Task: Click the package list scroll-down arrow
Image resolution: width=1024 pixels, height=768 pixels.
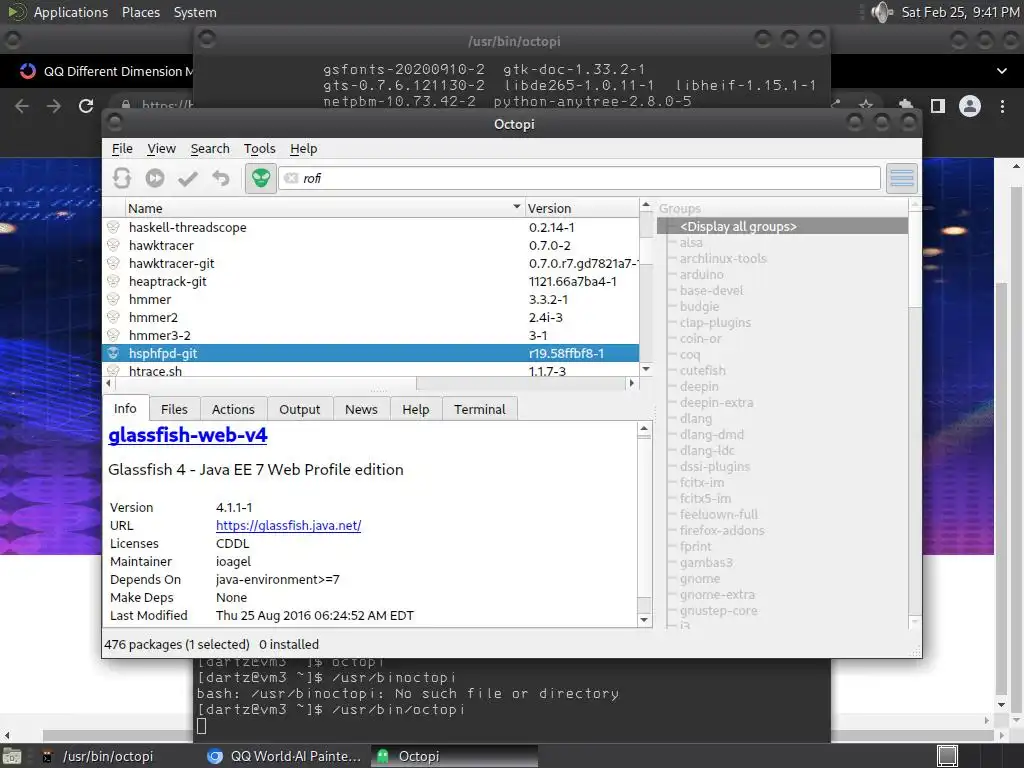Action: (x=646, y=369)
